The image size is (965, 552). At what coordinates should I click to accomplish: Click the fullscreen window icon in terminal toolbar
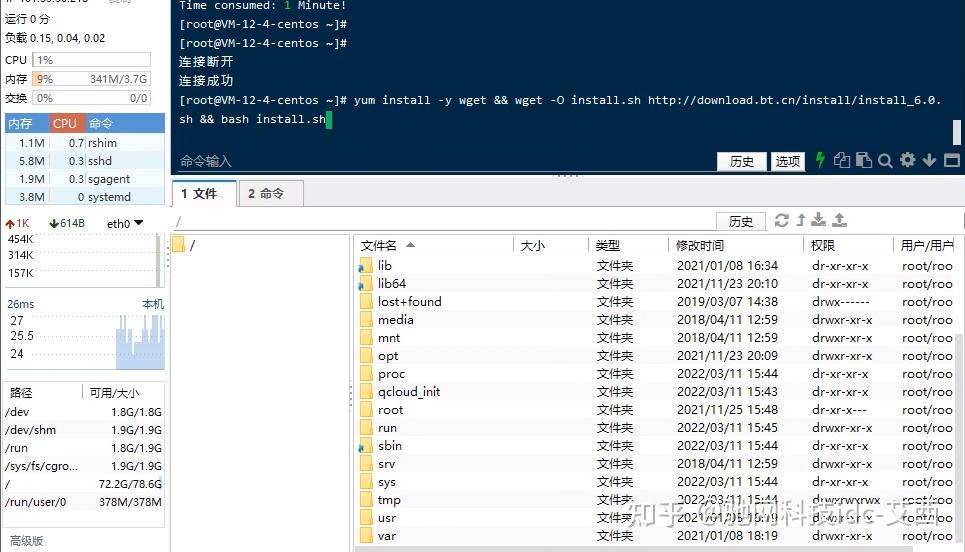click(951, 161)
